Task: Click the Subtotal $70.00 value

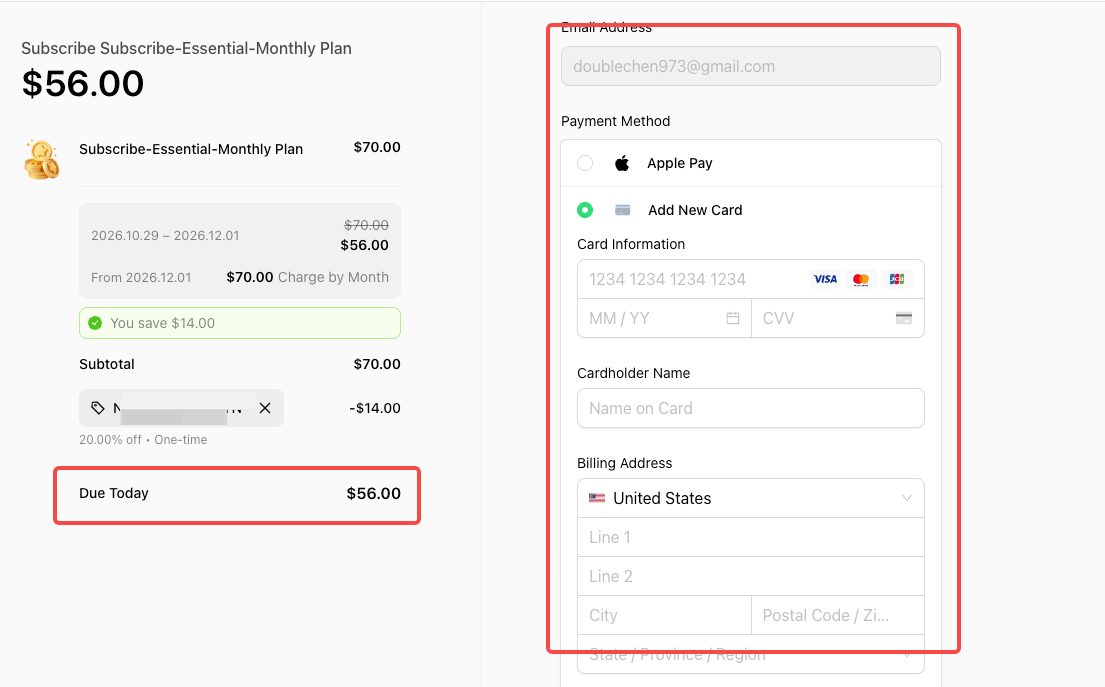Action: (377, 364)
